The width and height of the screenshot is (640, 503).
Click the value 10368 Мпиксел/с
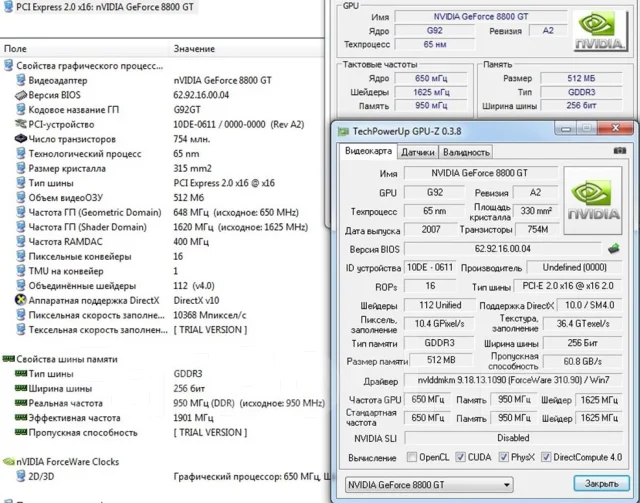(x=210, y=315)
